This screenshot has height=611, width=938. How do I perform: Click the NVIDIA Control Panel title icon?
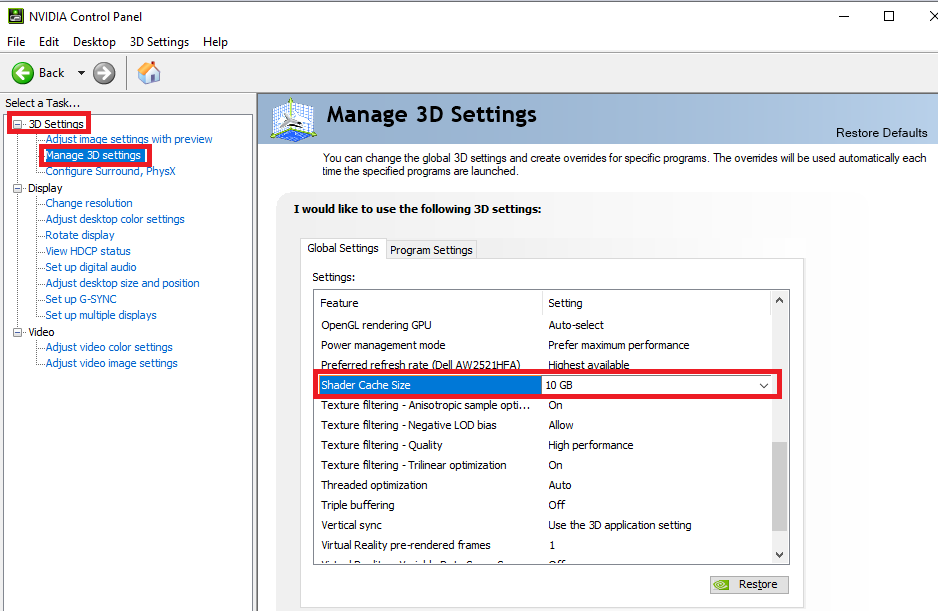click(16, 16)
